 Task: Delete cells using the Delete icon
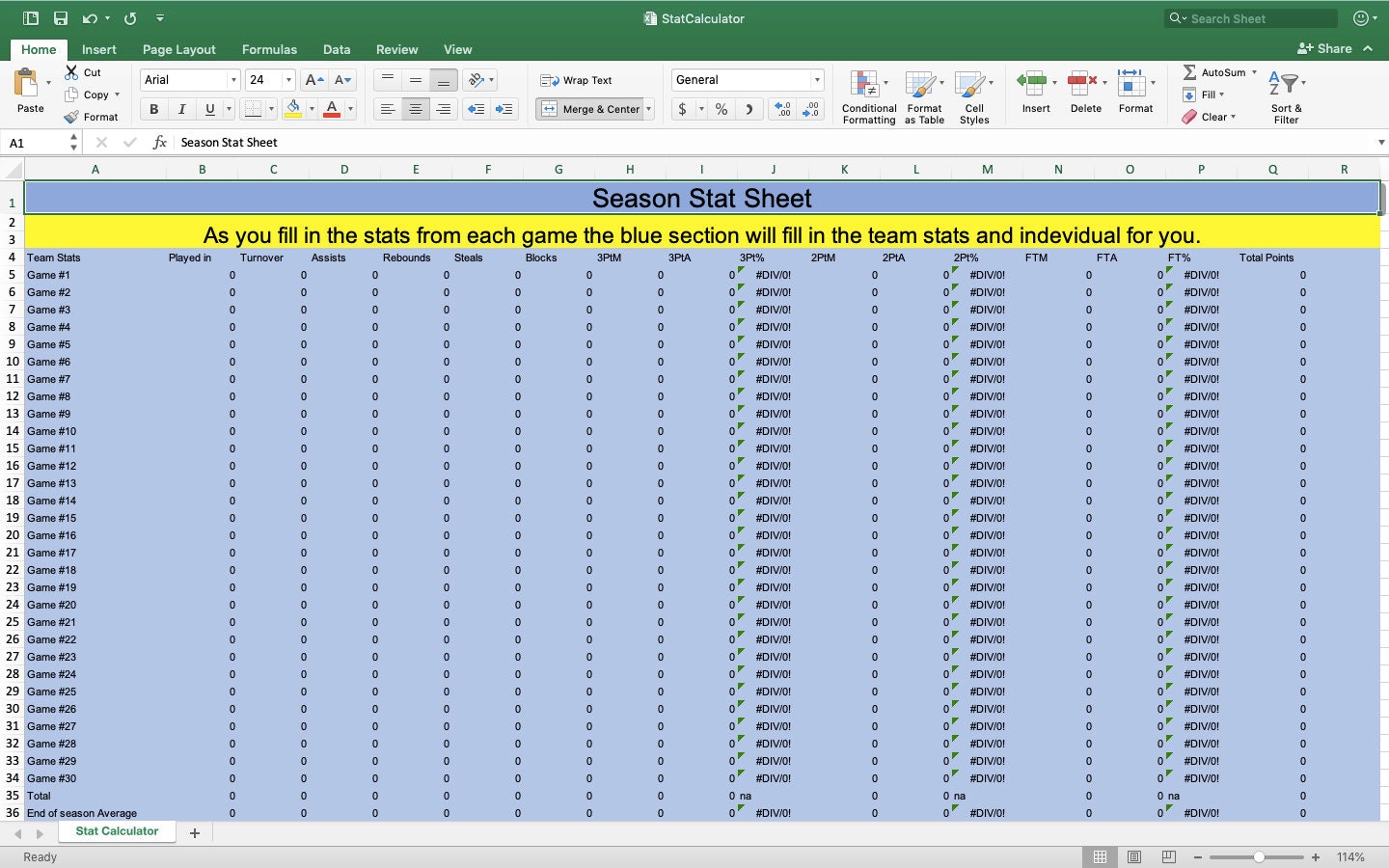point(1085,92)
